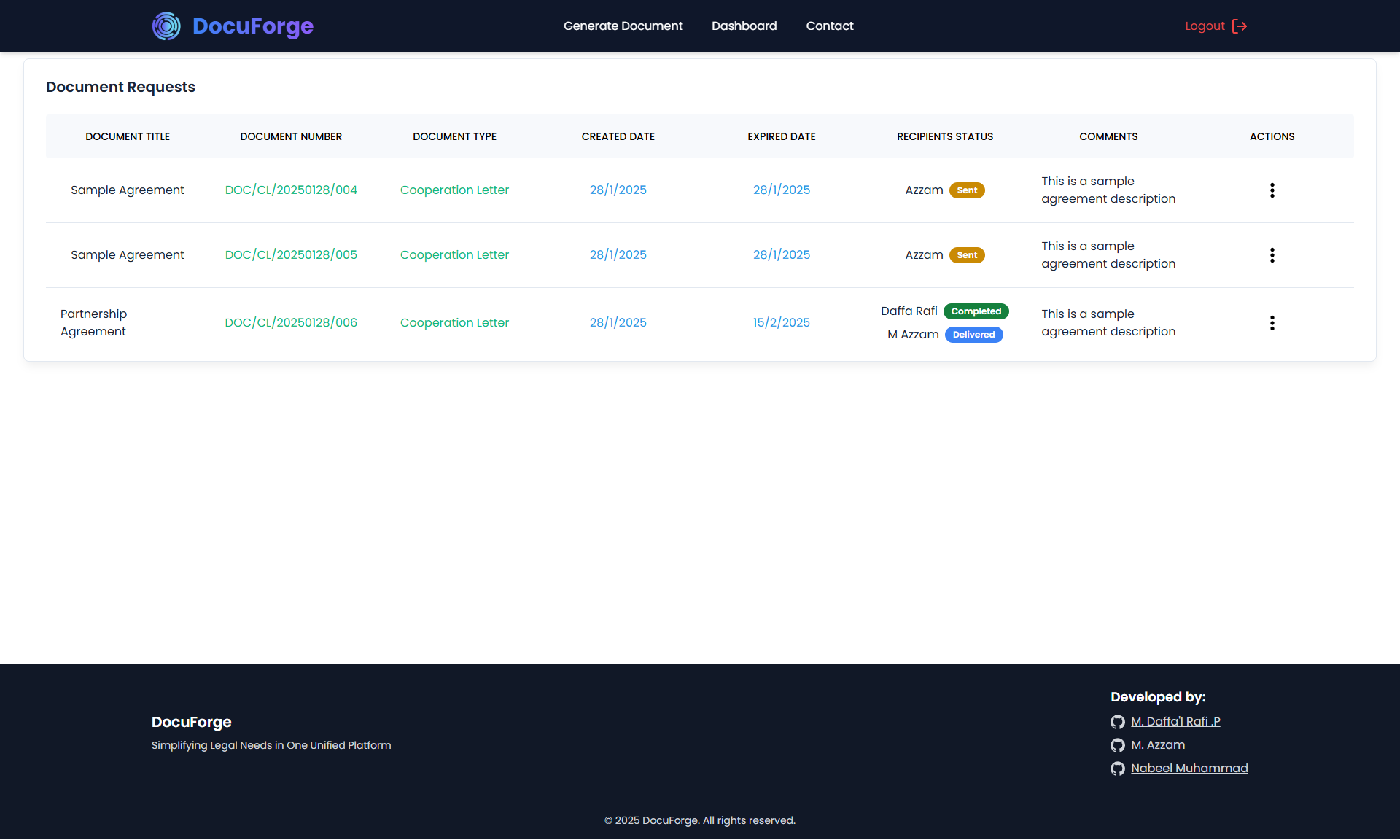Click the DocuForge brand name in header
The image size is (1400, 840).
coord(252,26)
